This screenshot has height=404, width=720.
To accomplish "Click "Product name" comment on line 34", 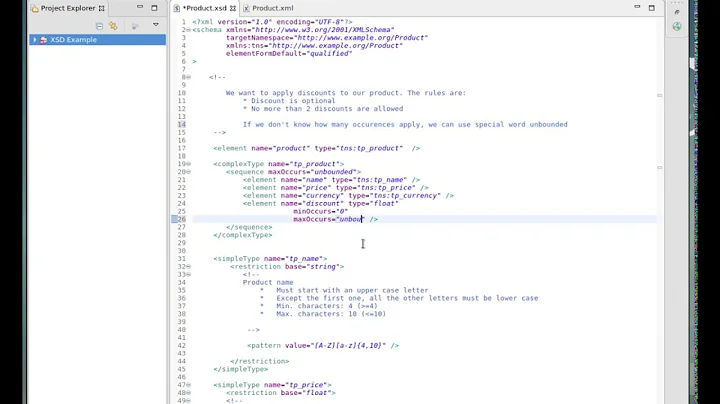I will click(x=268, y=283).
